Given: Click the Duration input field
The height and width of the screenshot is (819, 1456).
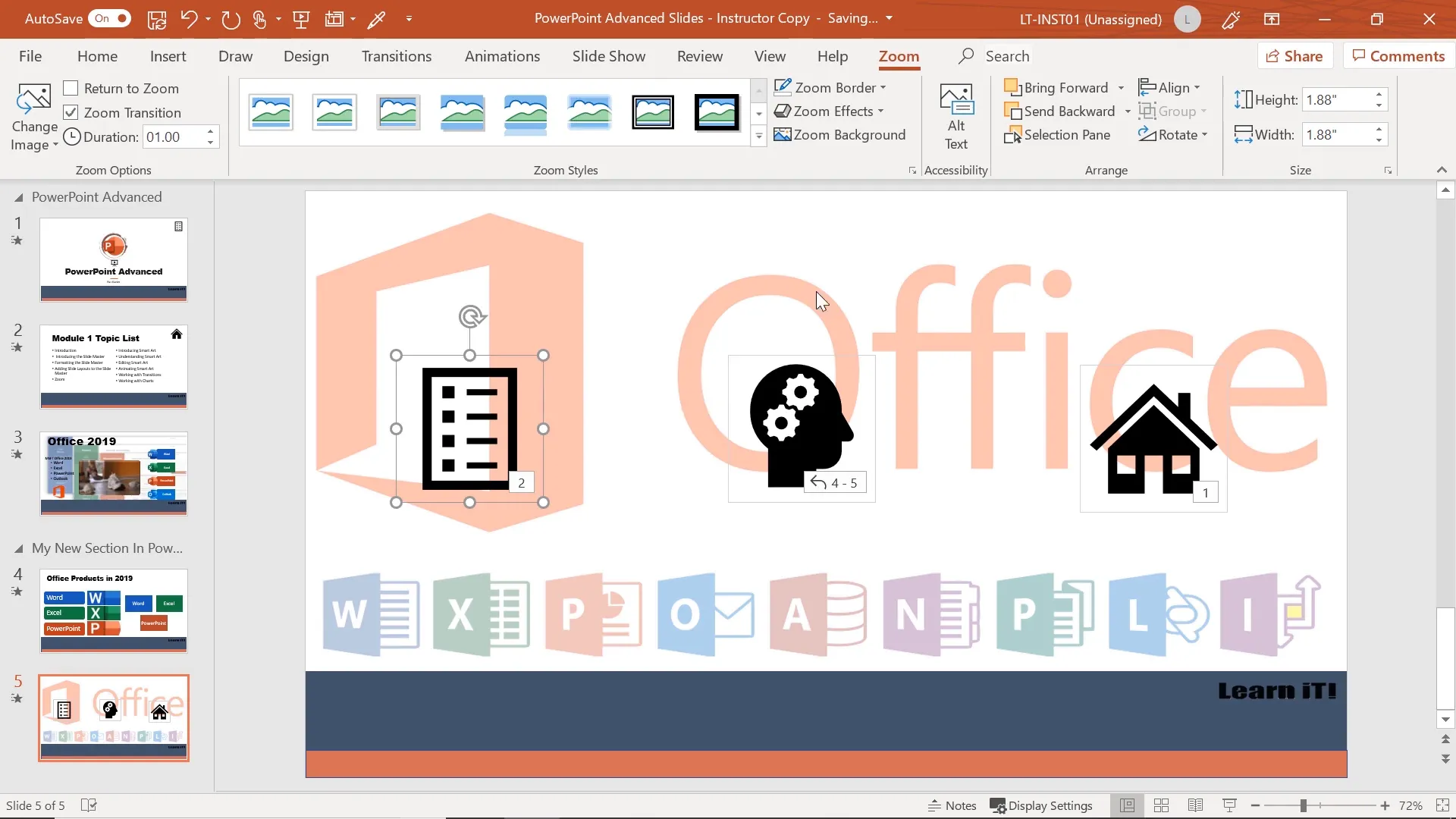Looking at the screenshot, I should [174, 137].
